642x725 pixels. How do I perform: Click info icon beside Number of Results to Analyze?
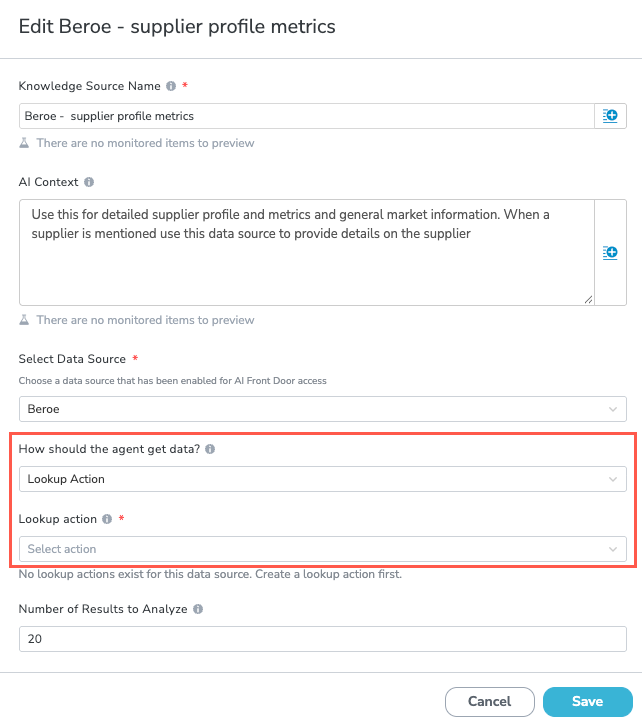[x=198, y=609]
